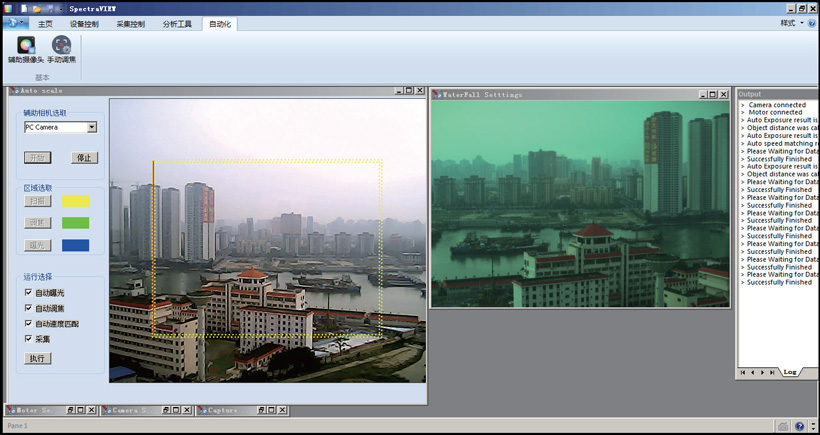This screenshot has width=820, height=435.
Task: Click the yellow scan region color swatch
Action: (x=75, y=202)
